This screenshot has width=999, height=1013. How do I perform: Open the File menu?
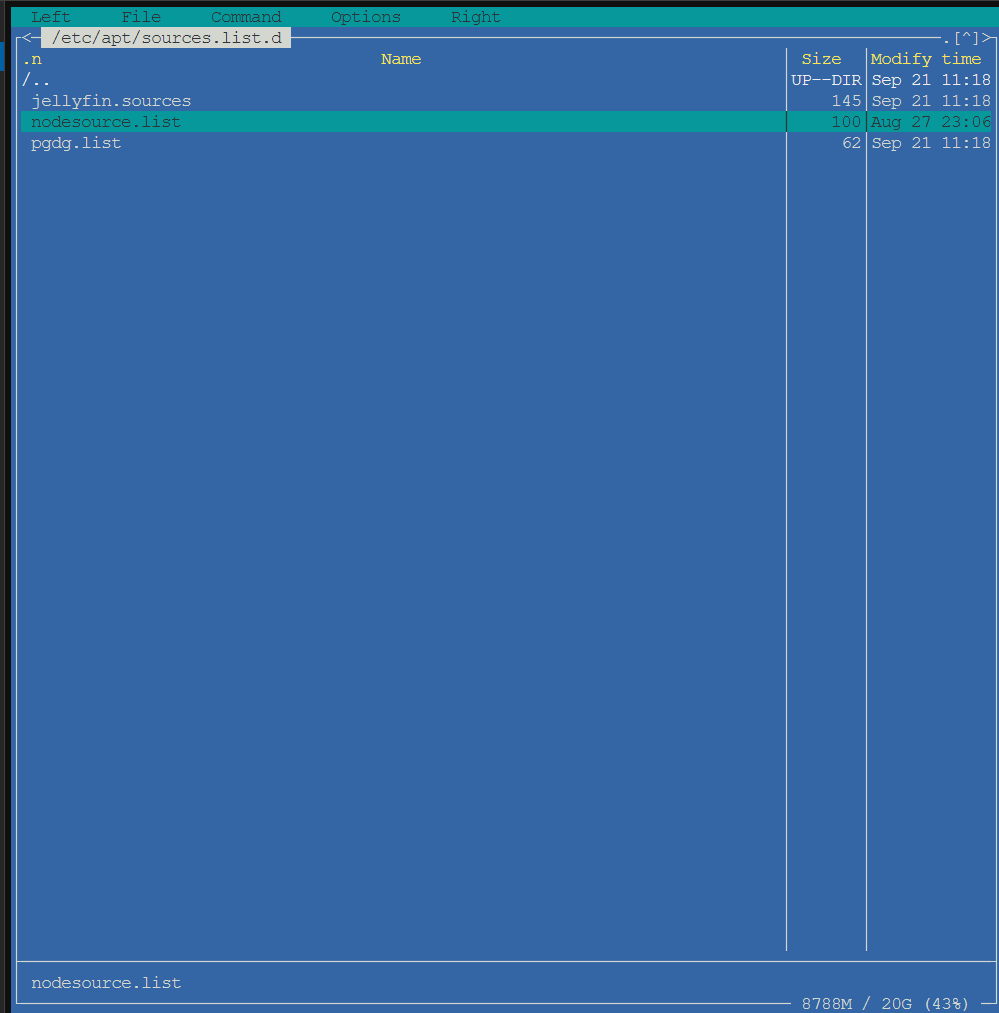[x=141, y=17]
